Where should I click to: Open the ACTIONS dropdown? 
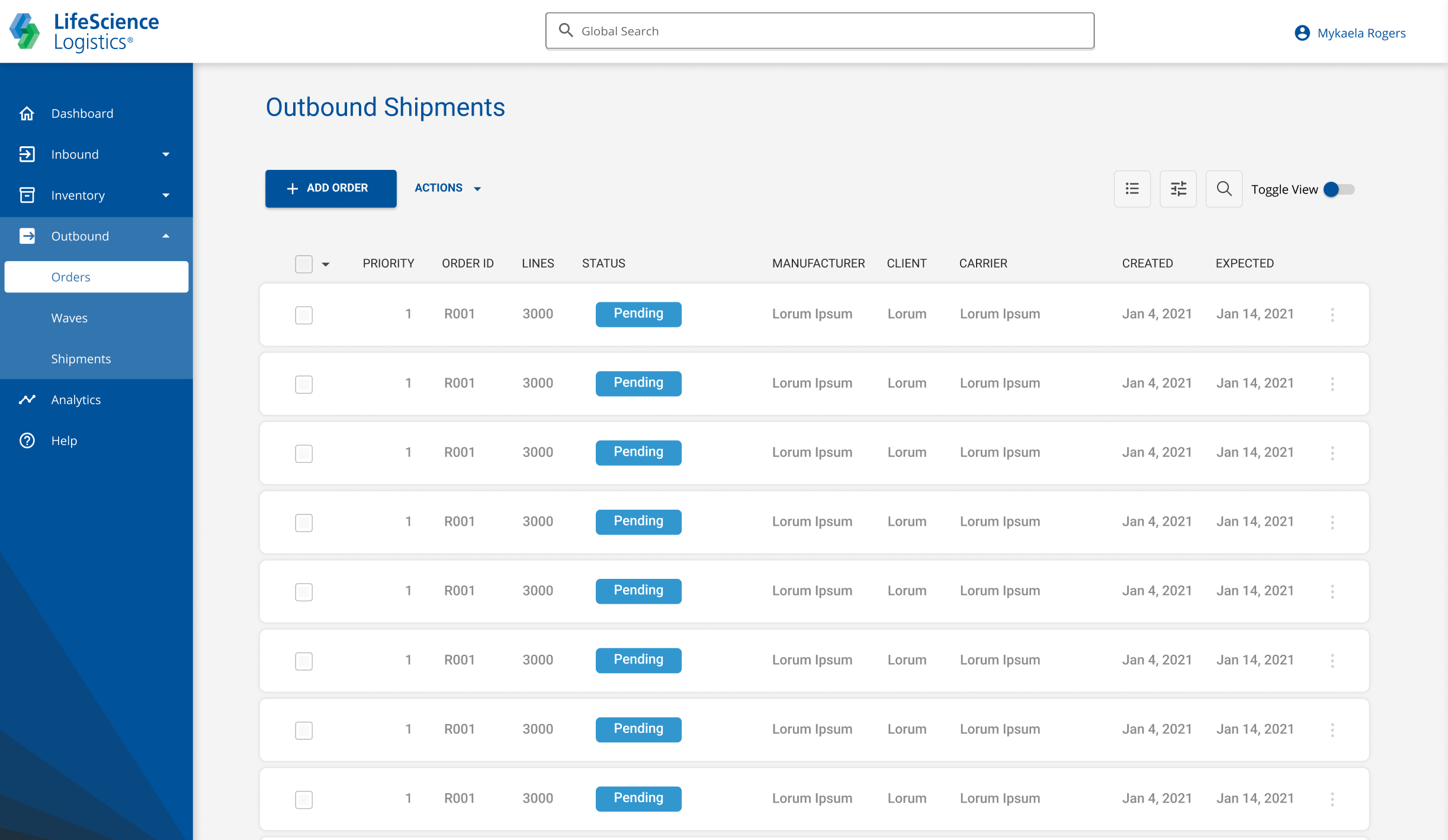pos(447,188)
